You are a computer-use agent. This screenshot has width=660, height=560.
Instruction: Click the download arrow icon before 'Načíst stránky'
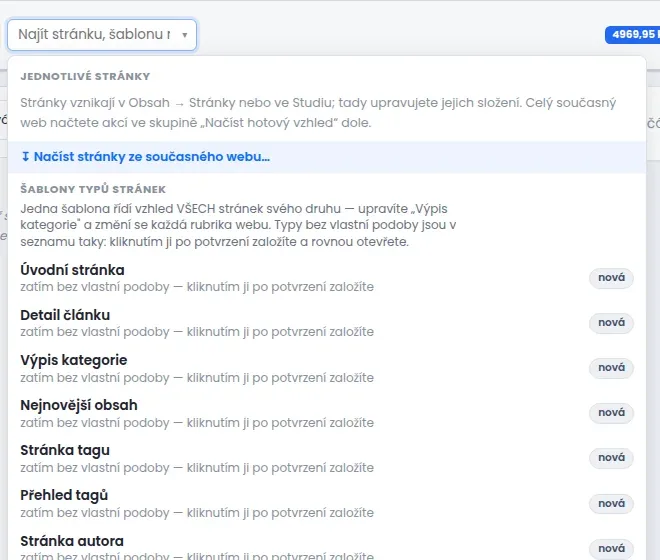click(x=25, y=157)
